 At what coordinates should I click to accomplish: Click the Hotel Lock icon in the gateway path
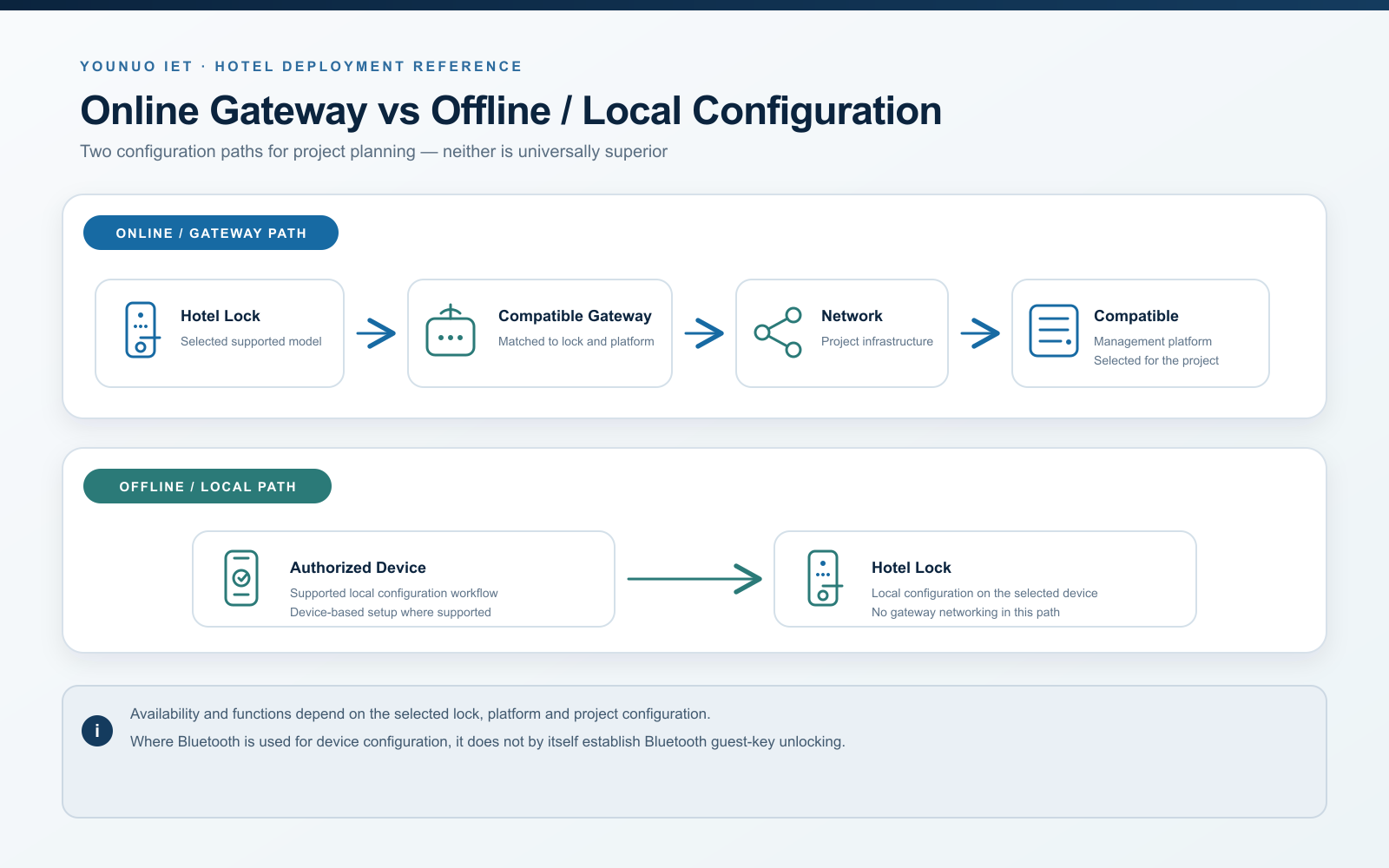tap(142, 331)
